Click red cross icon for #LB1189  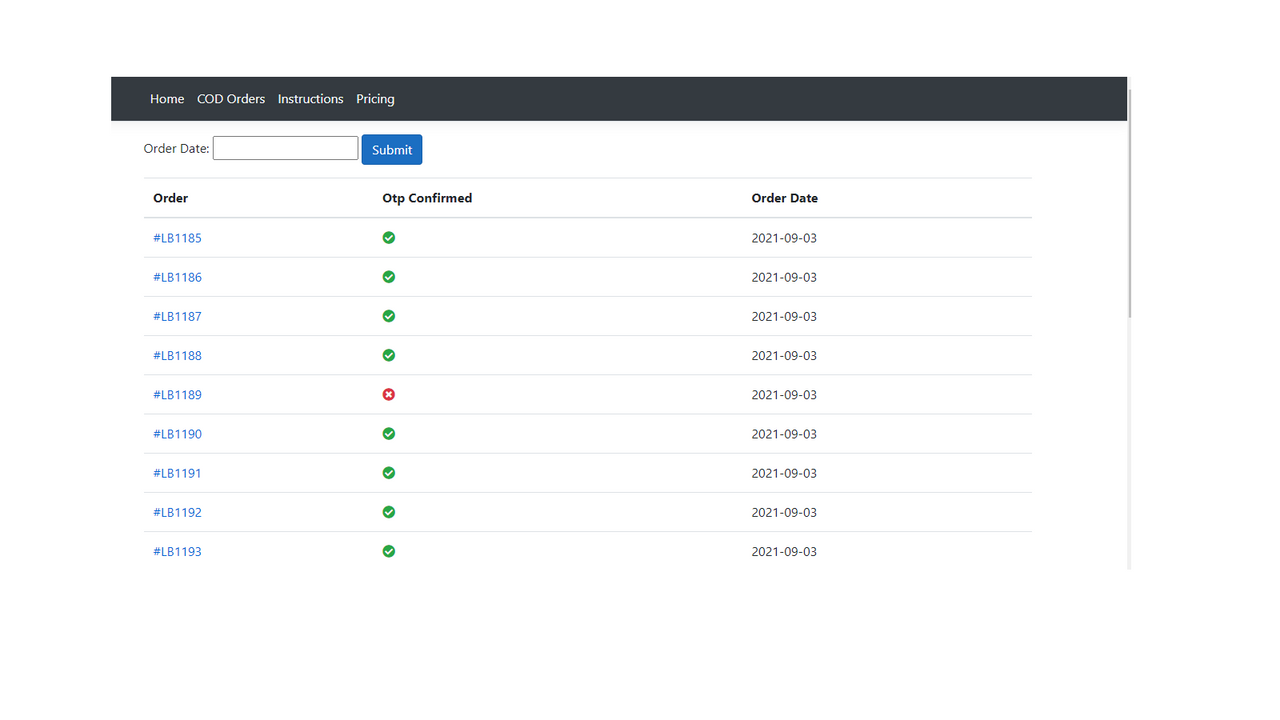click(x=389, y=394)
